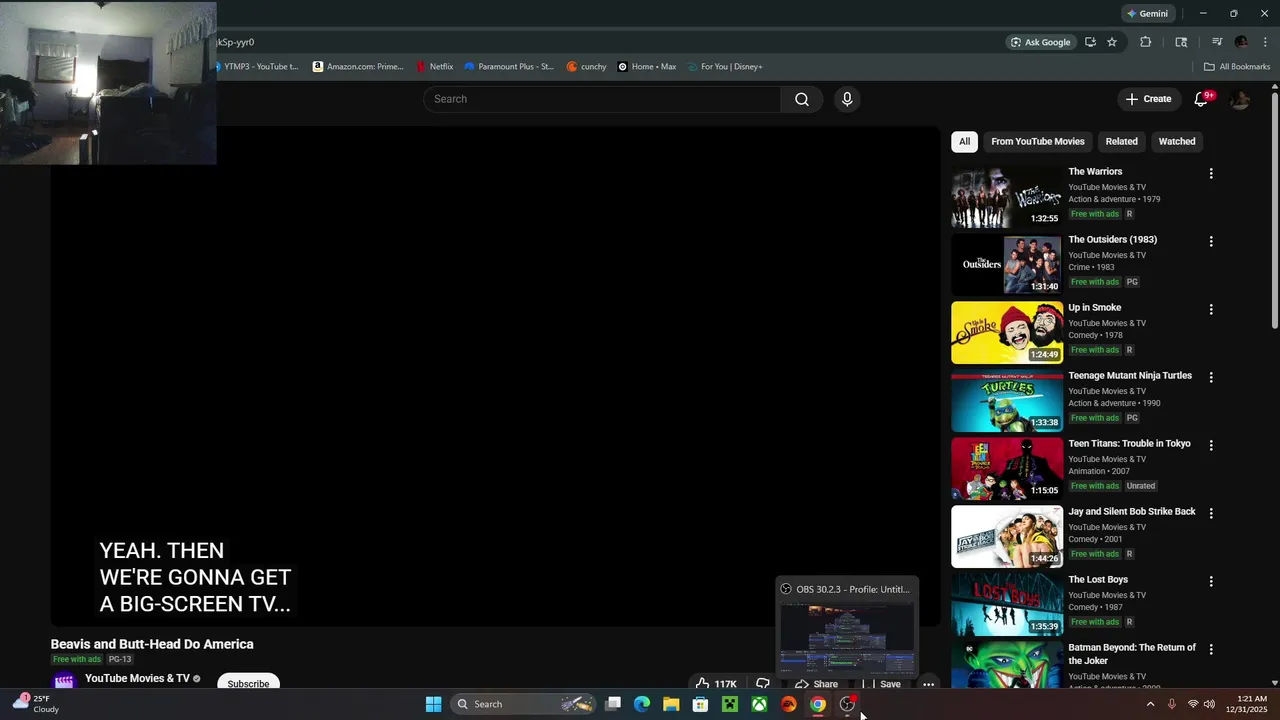This screenshot has height=720, width=1280.
Task: Select the Related filter chip
Action: coord(1121,142)
